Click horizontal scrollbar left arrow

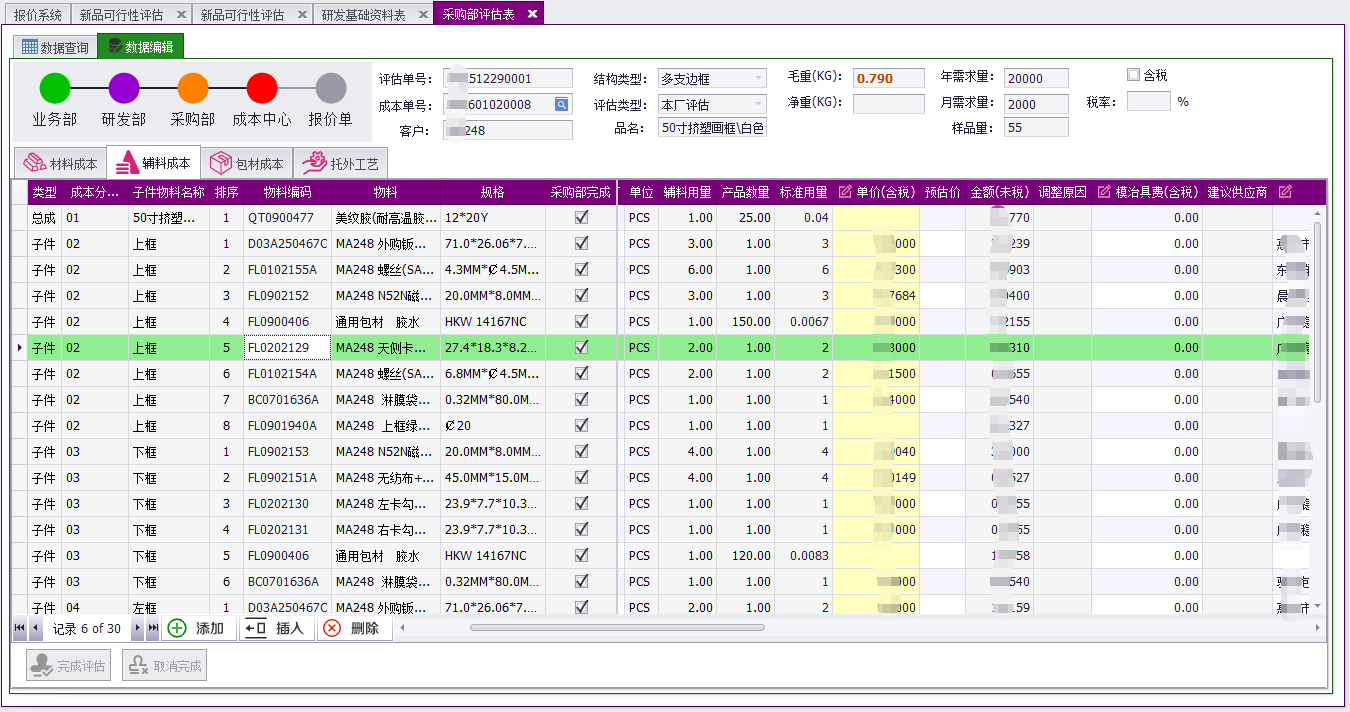click(x=403, y=628)
